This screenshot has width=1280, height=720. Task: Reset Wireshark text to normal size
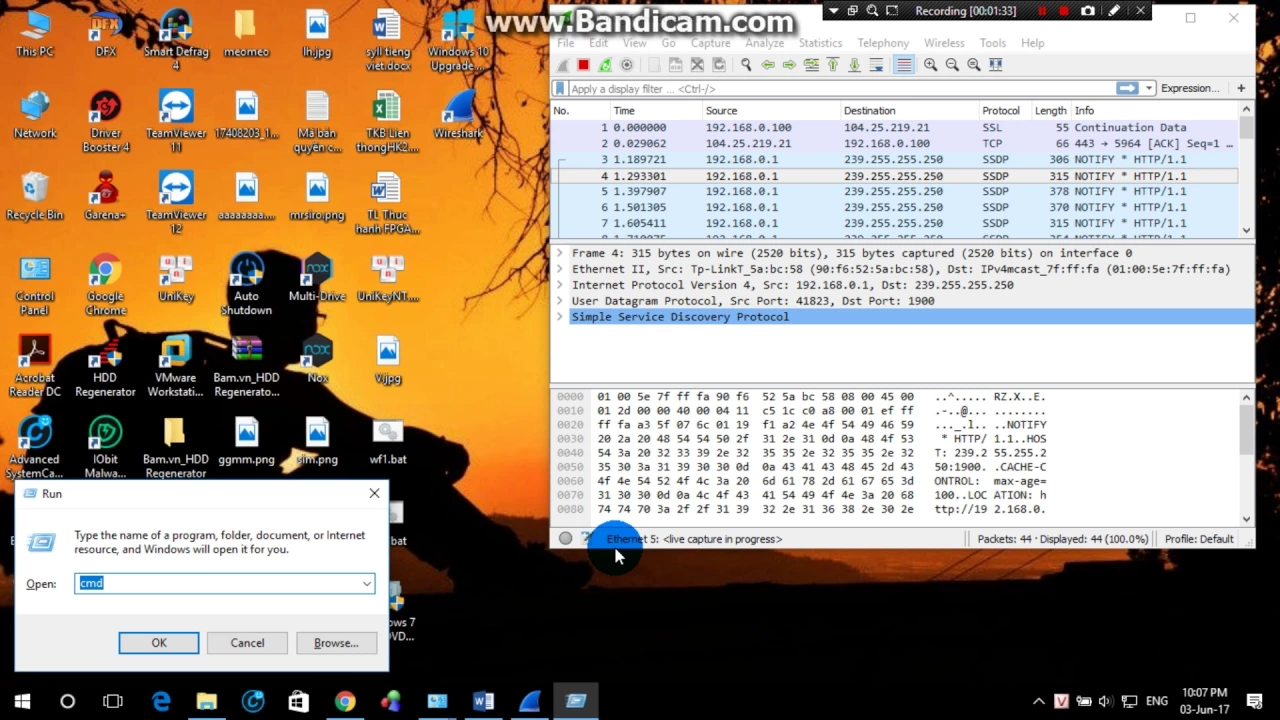974,65
